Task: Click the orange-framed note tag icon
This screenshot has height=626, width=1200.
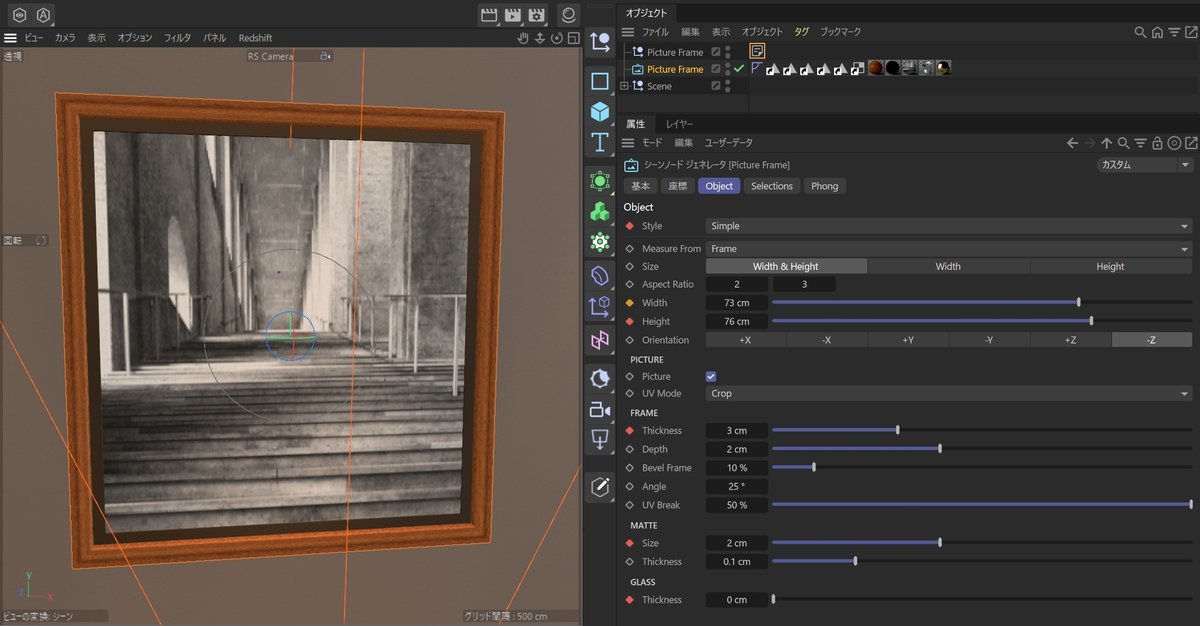Action: pyautogui.click(x=758, y=51)
